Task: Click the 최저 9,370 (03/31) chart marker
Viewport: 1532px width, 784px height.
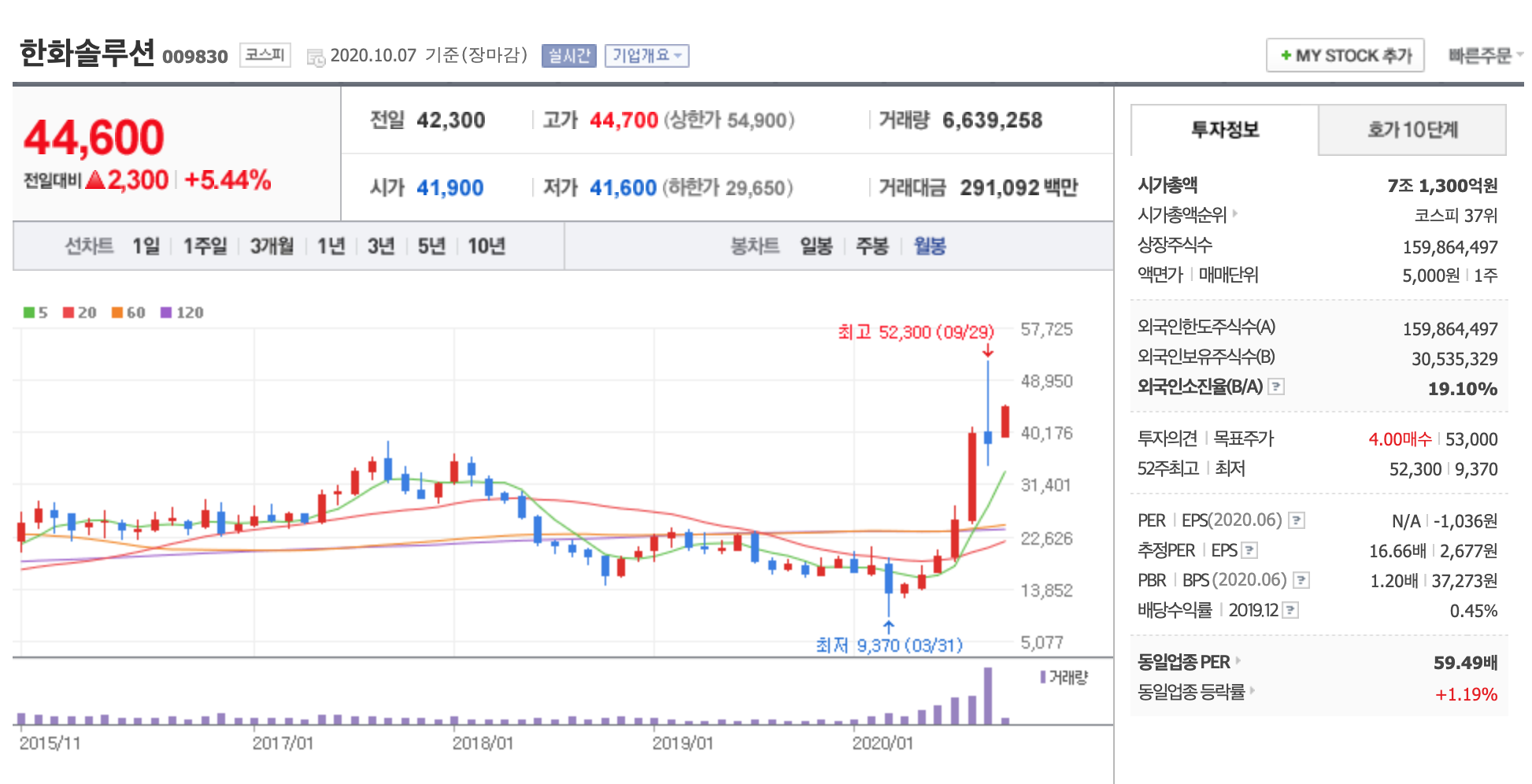Action: coord(890,645)
